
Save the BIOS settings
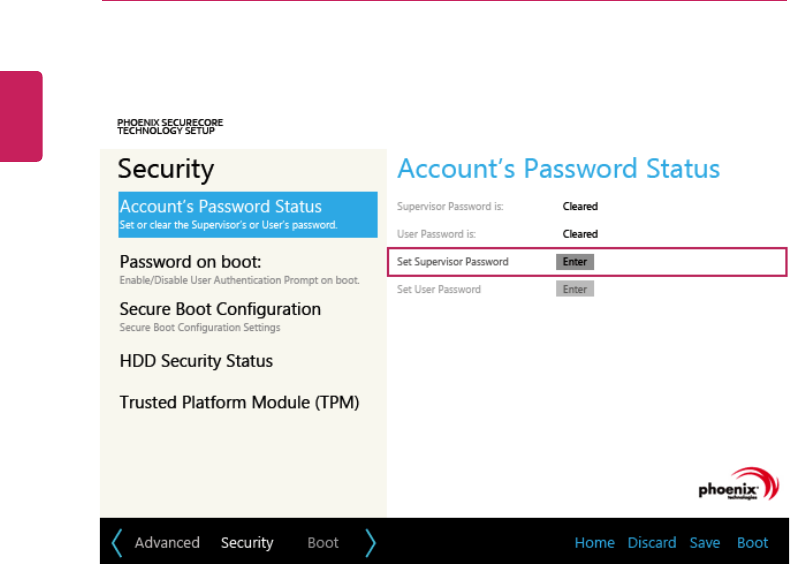705,543
